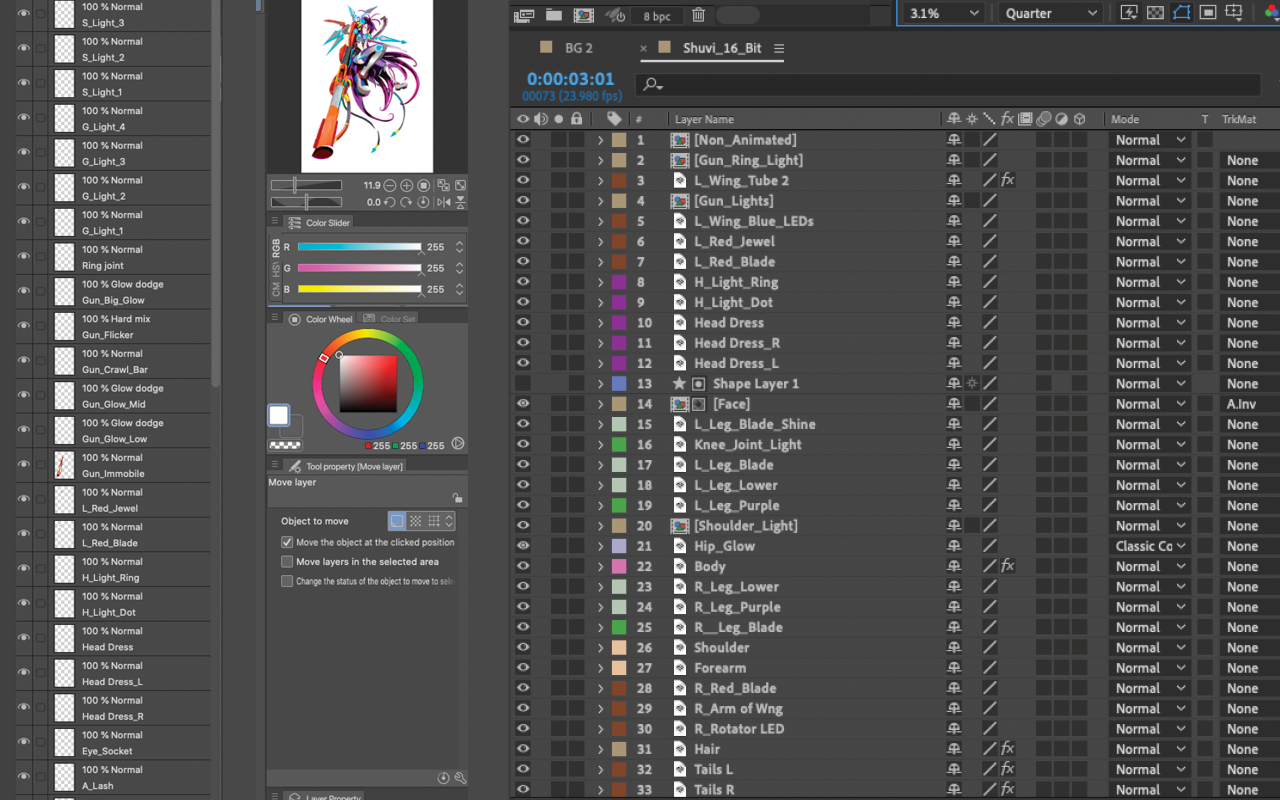
Task: Switch to the Color Set tab
Action: (389, 319)
